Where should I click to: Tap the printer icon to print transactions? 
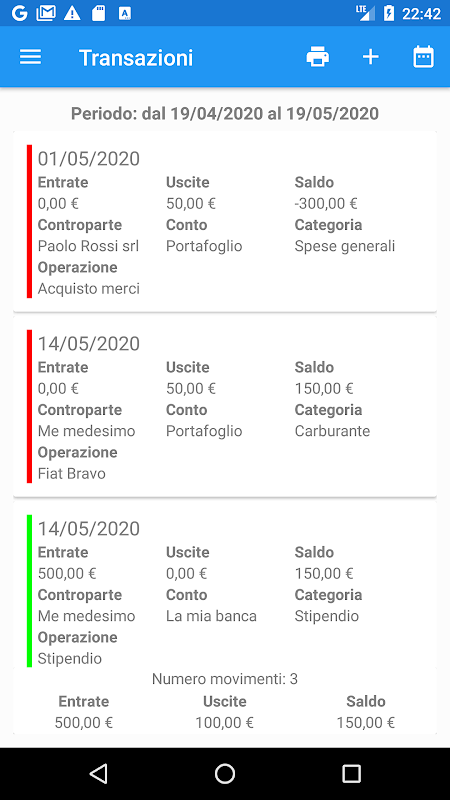(x=317, y=57)
